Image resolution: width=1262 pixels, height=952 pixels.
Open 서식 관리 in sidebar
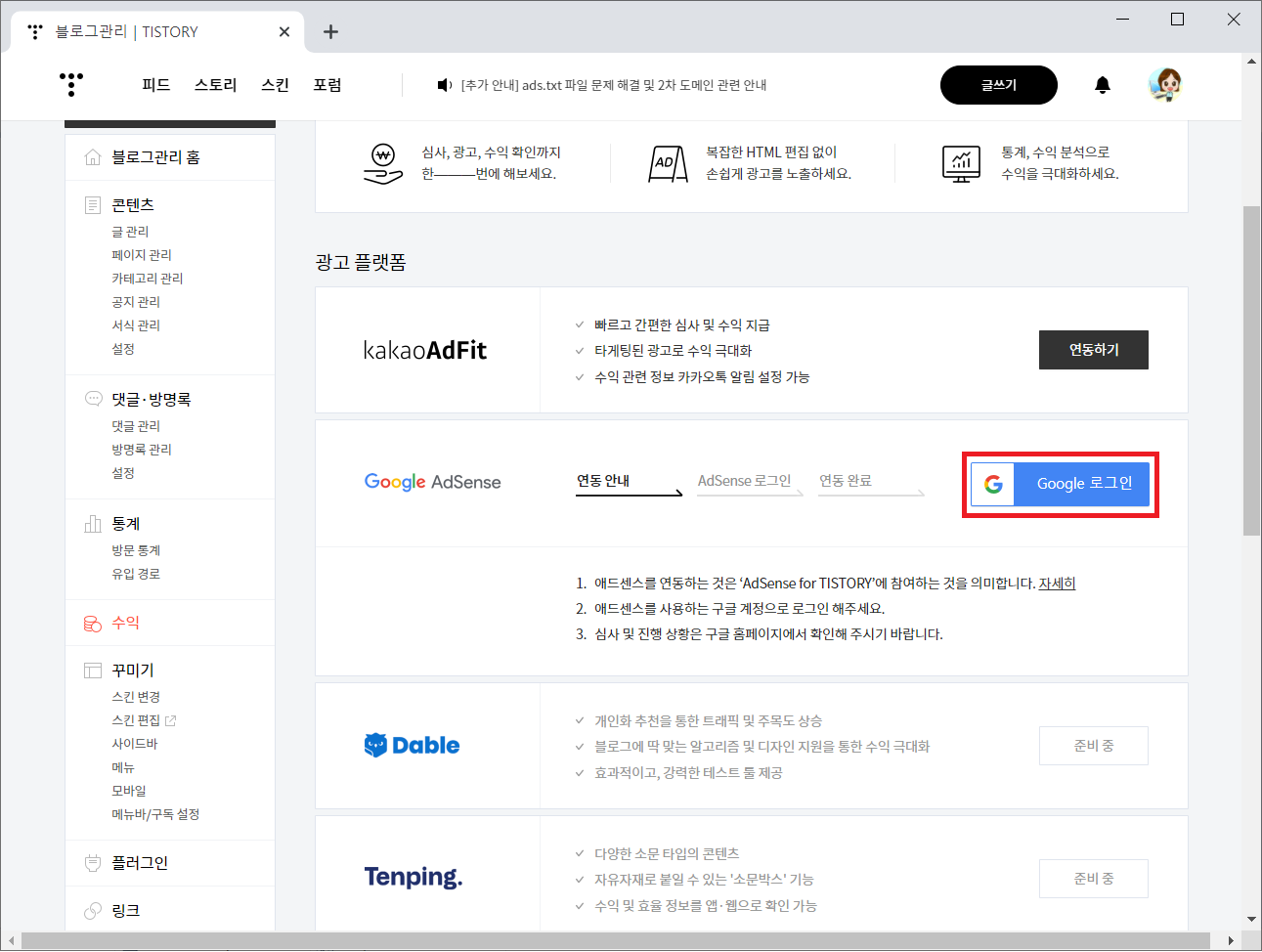tap(136, 325)
